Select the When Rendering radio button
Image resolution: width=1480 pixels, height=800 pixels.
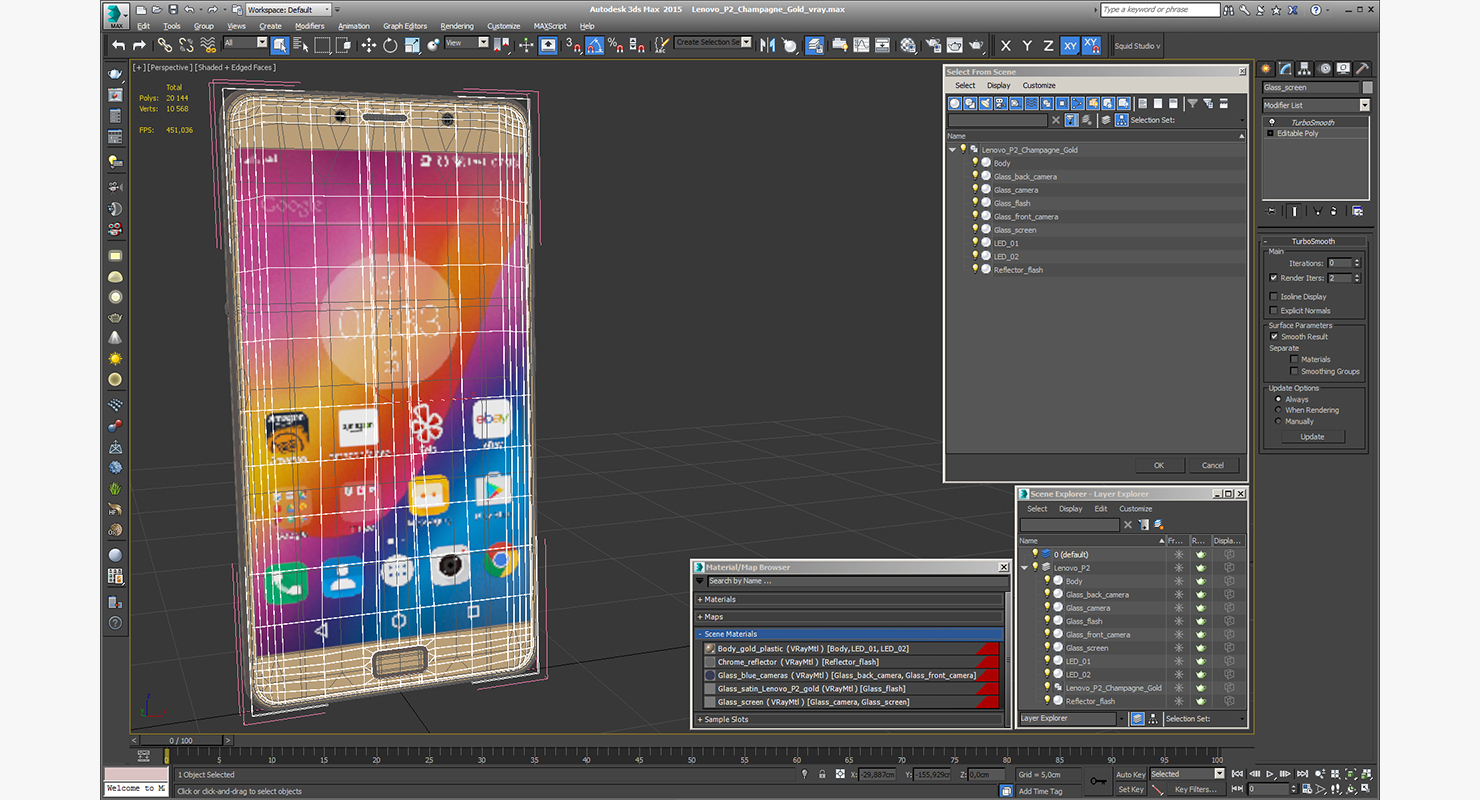(1278, 410)
